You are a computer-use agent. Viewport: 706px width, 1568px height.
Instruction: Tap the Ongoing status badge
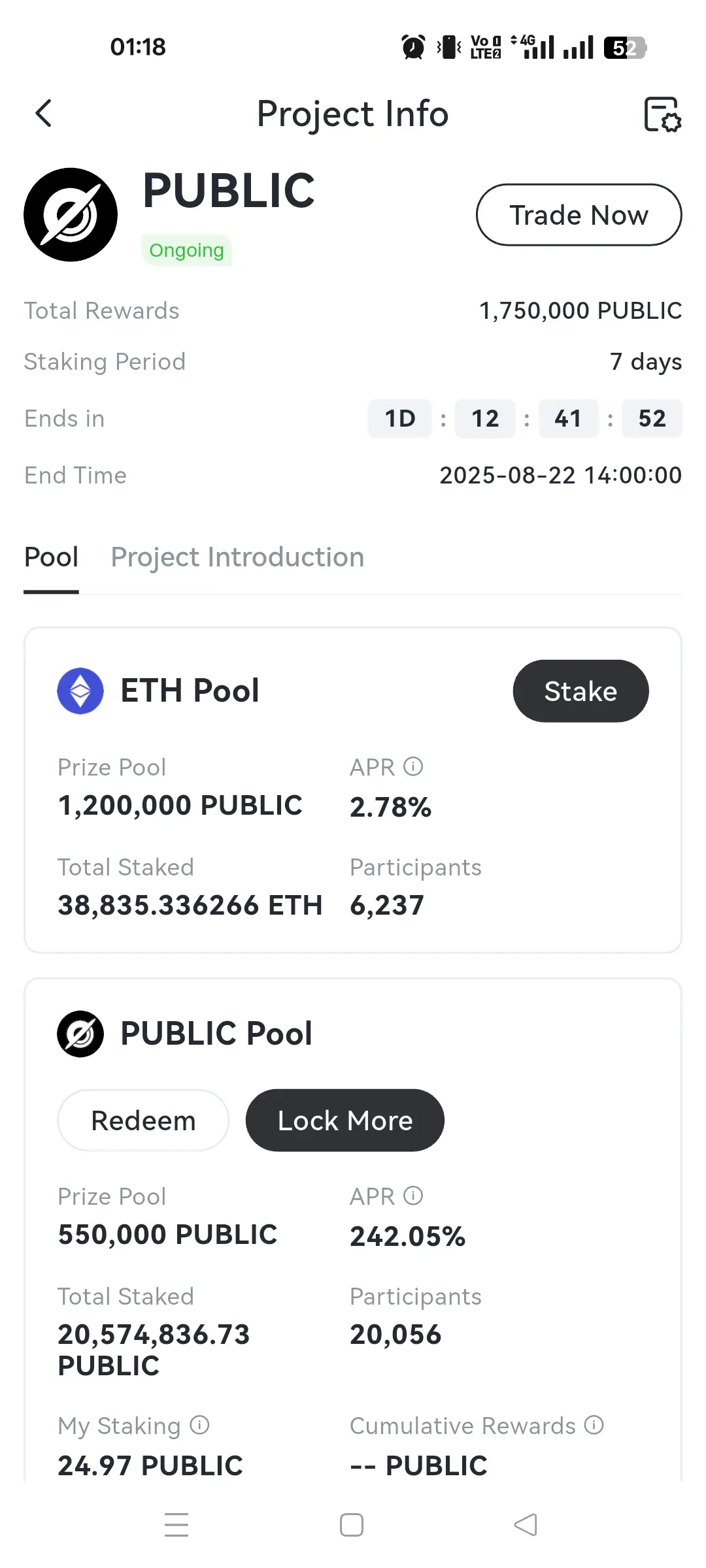[186, 250]
